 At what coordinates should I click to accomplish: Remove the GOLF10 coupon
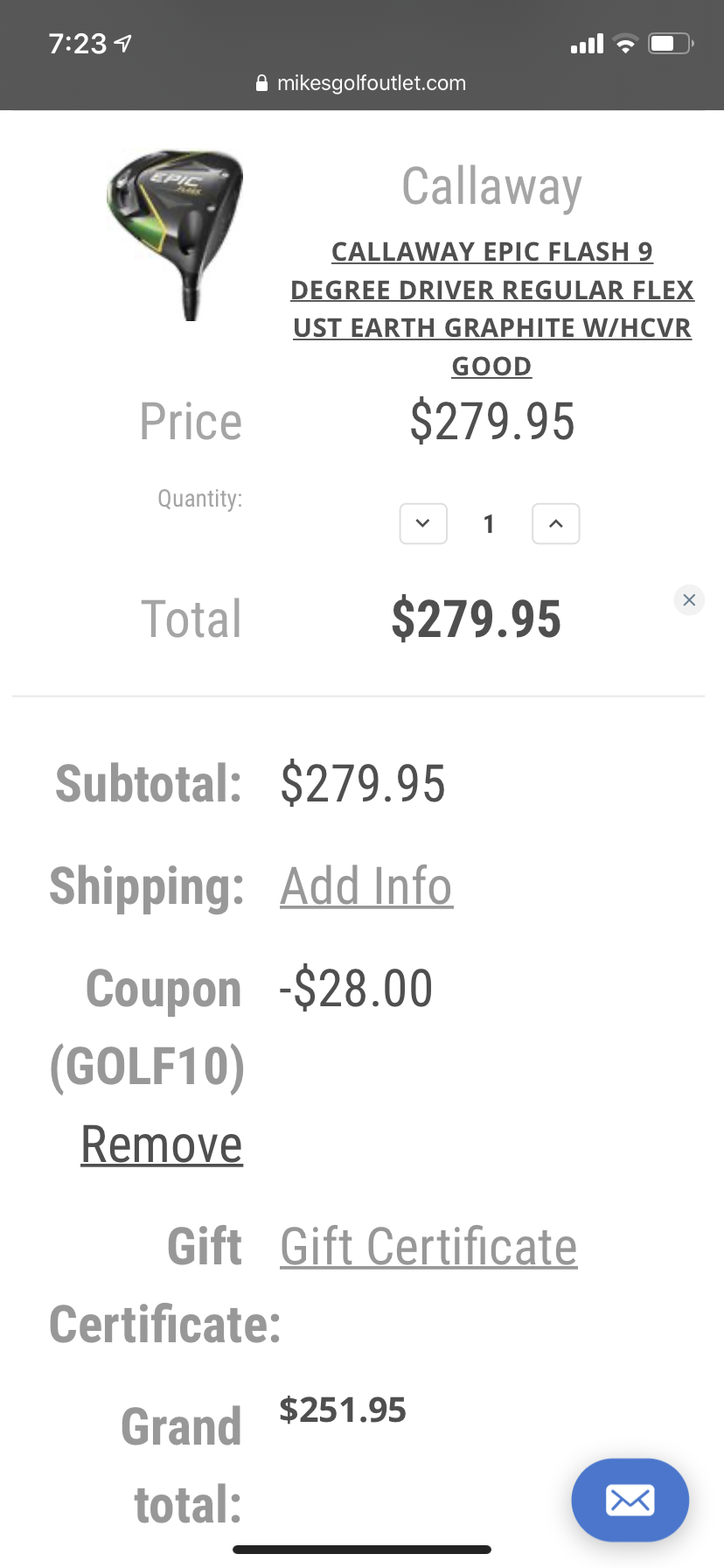point(162,1144)
